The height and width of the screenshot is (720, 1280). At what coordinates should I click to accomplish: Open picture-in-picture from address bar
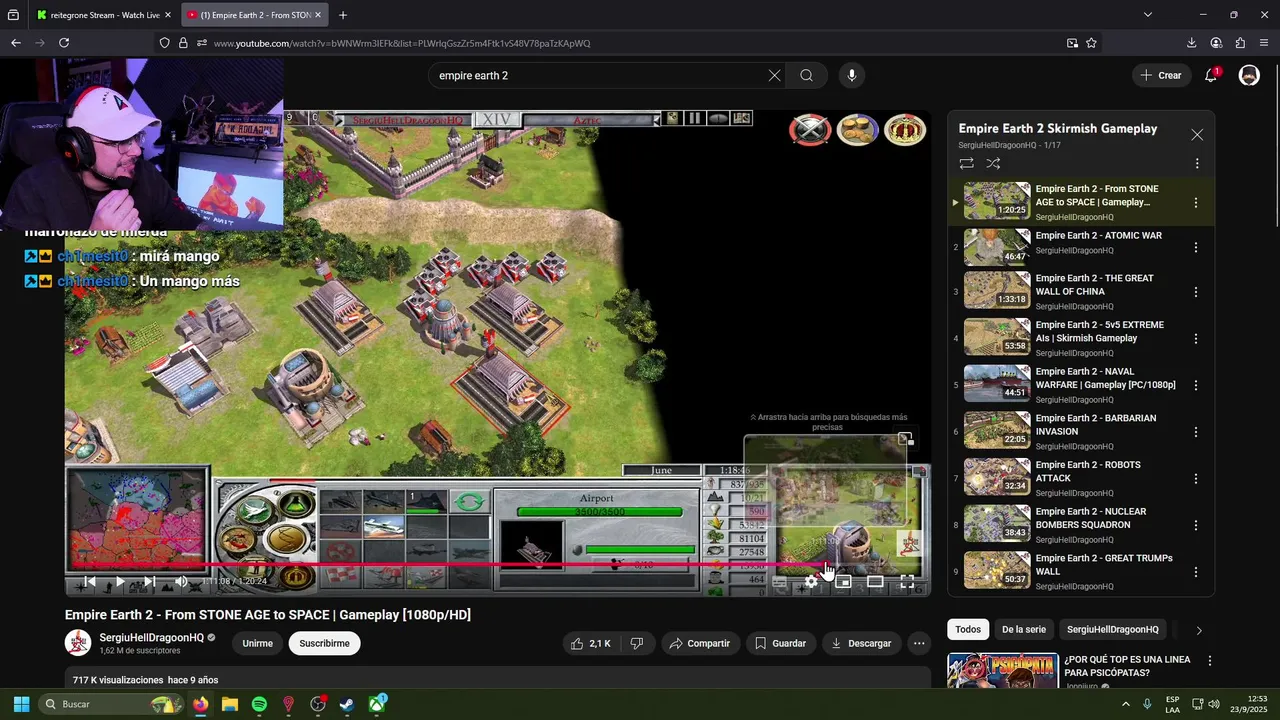tap(1072, 43)
